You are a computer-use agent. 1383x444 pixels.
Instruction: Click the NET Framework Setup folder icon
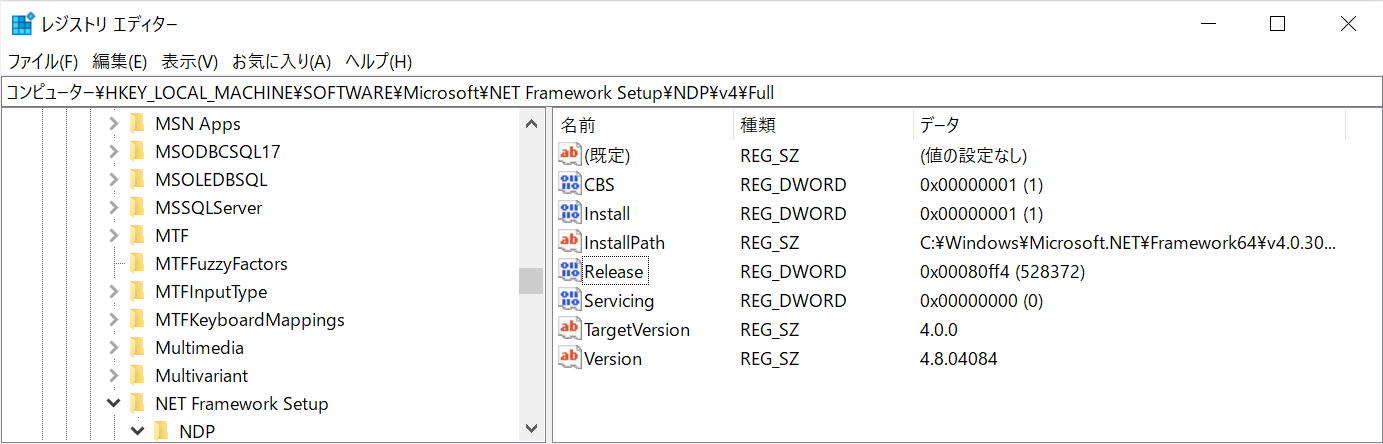(138, 404)
